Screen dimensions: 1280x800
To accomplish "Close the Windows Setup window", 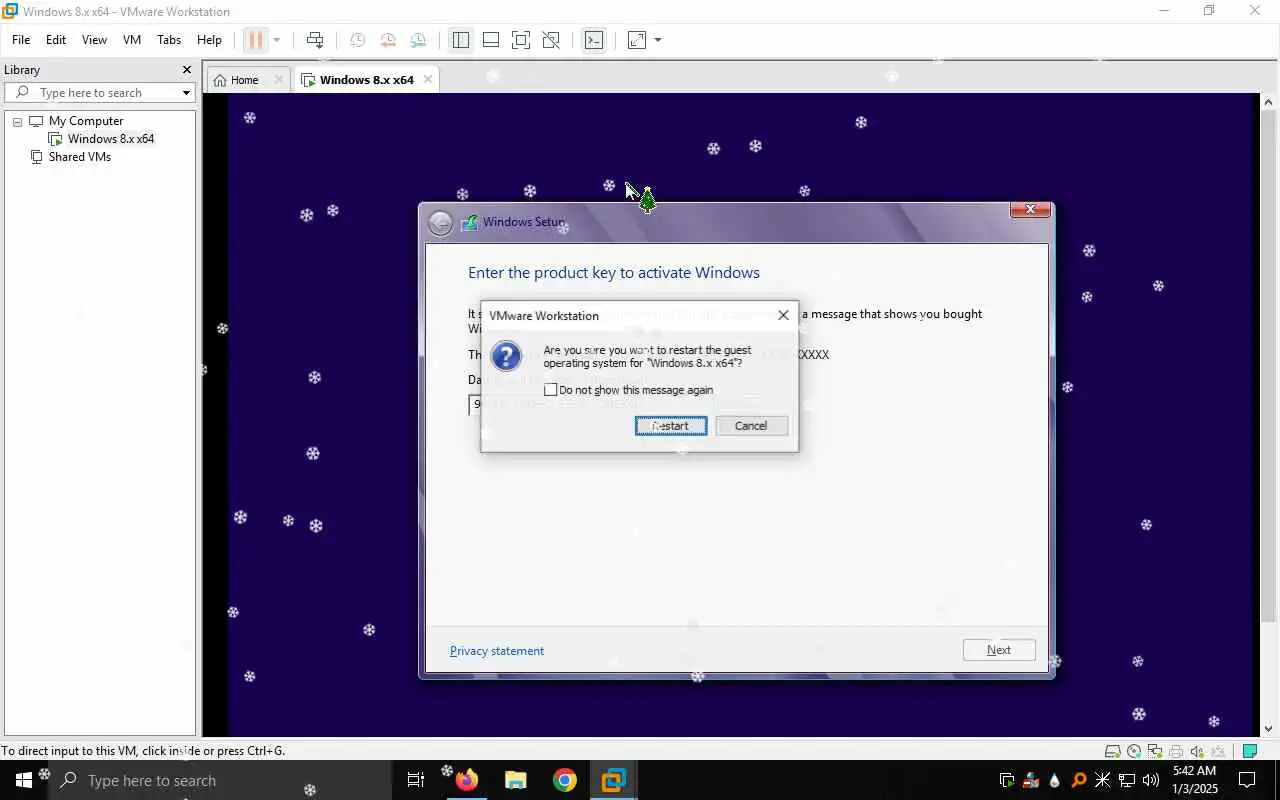I will [1030, 209].
